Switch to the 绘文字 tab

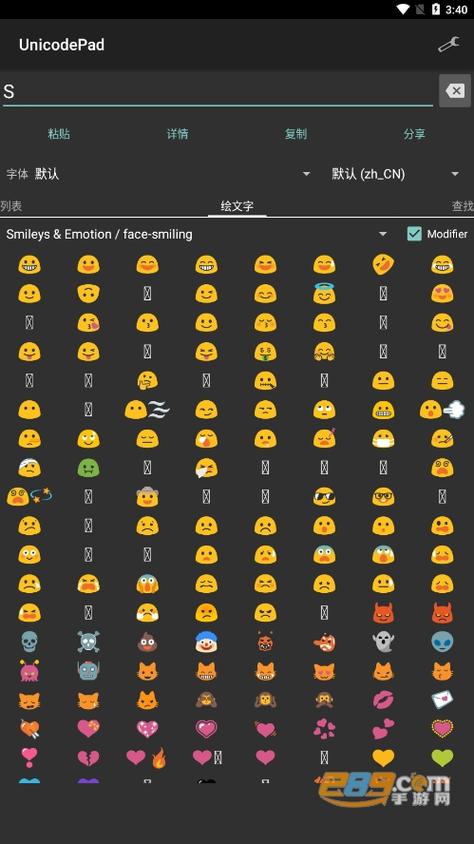click(x=237, y=206)
